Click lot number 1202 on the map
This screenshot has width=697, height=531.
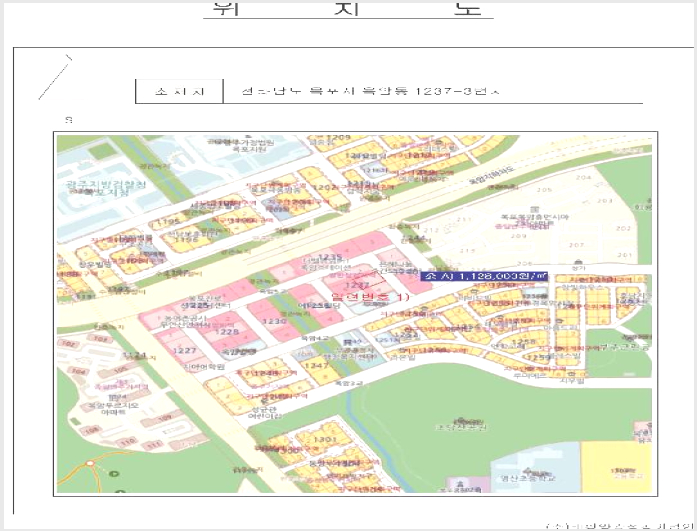coord(325,187)
